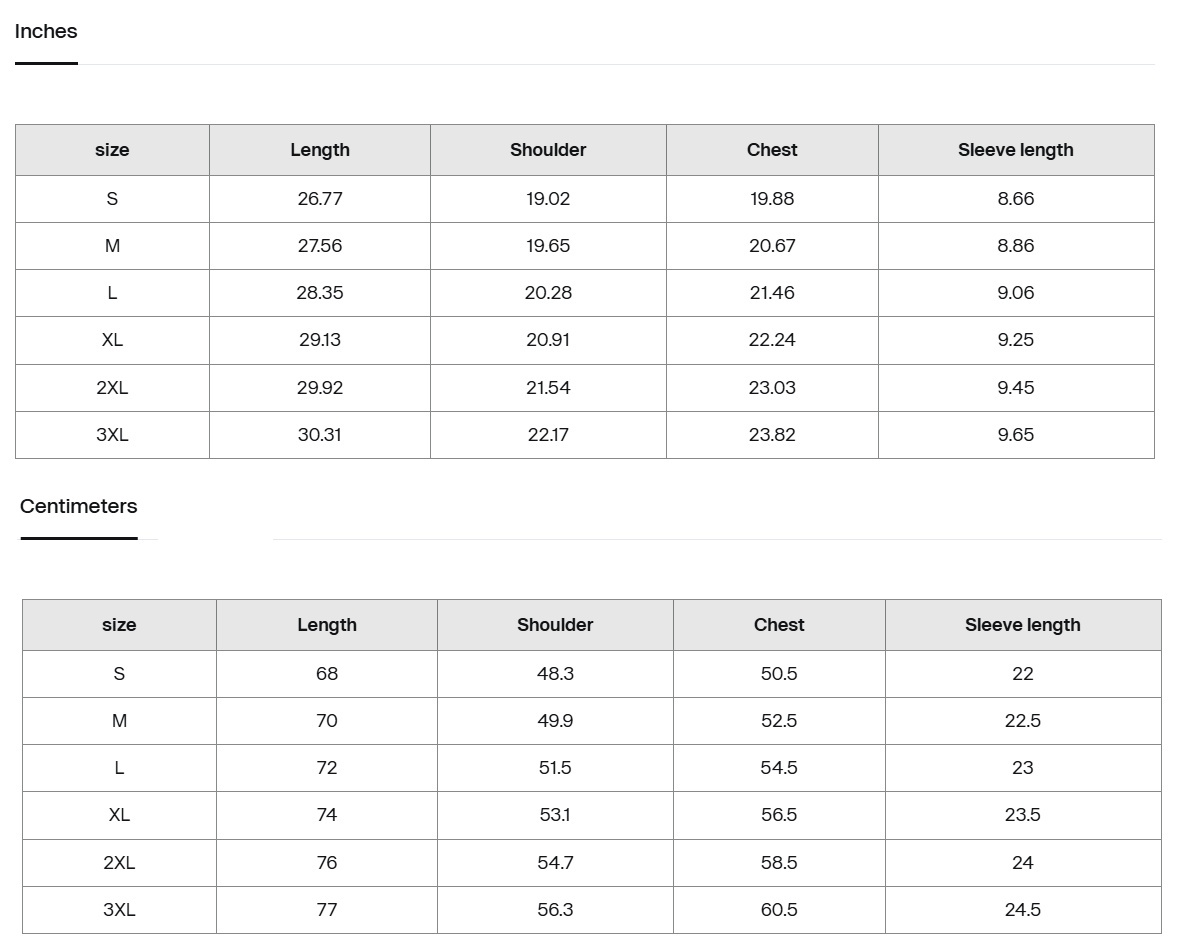Screen dimensions: 1182x941
Task: Select the 3XL row label in inches table
Action: pyautogui.click(x=112, y=435)
